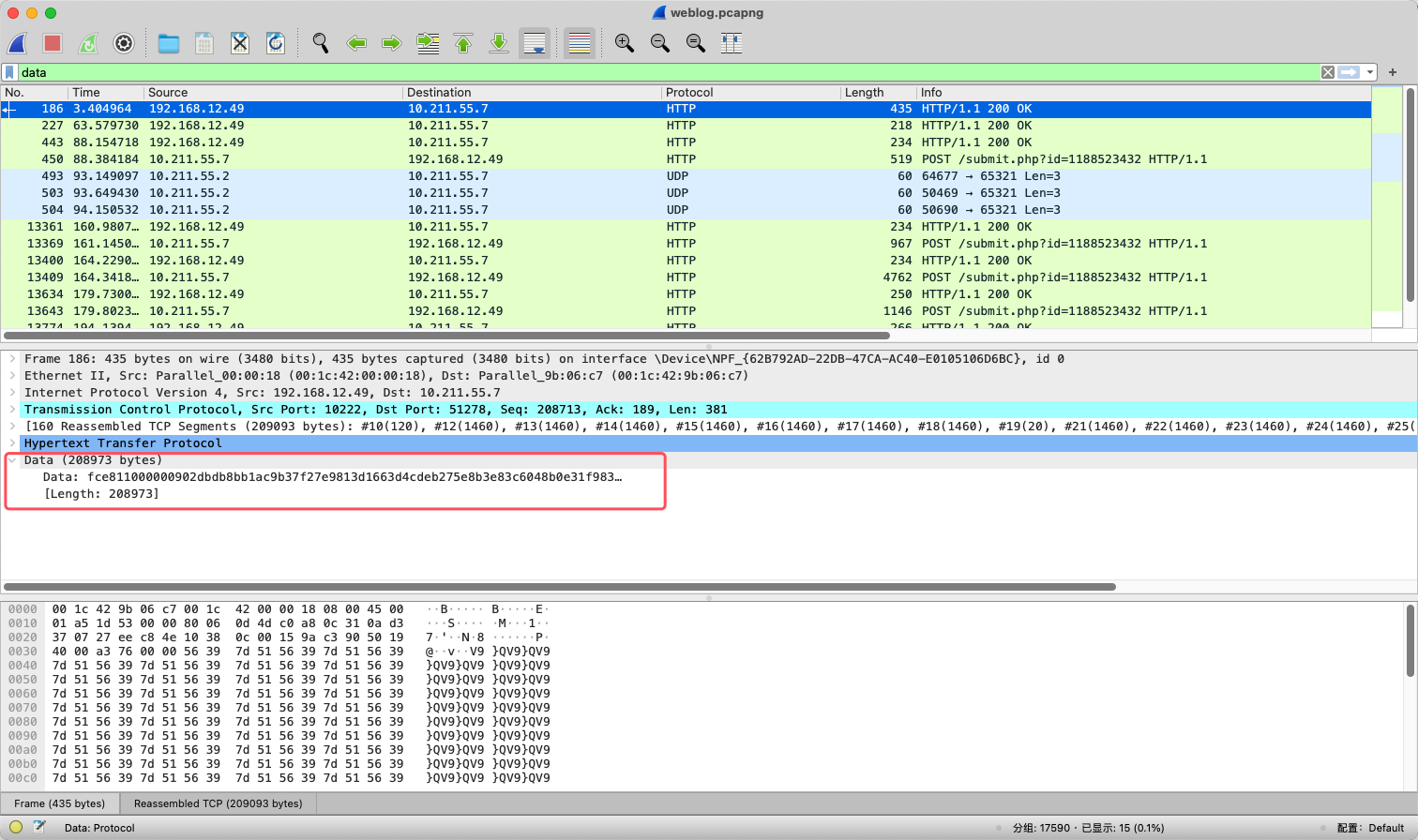Switch to Frame (435 bytes) tab

pos(60,803)
